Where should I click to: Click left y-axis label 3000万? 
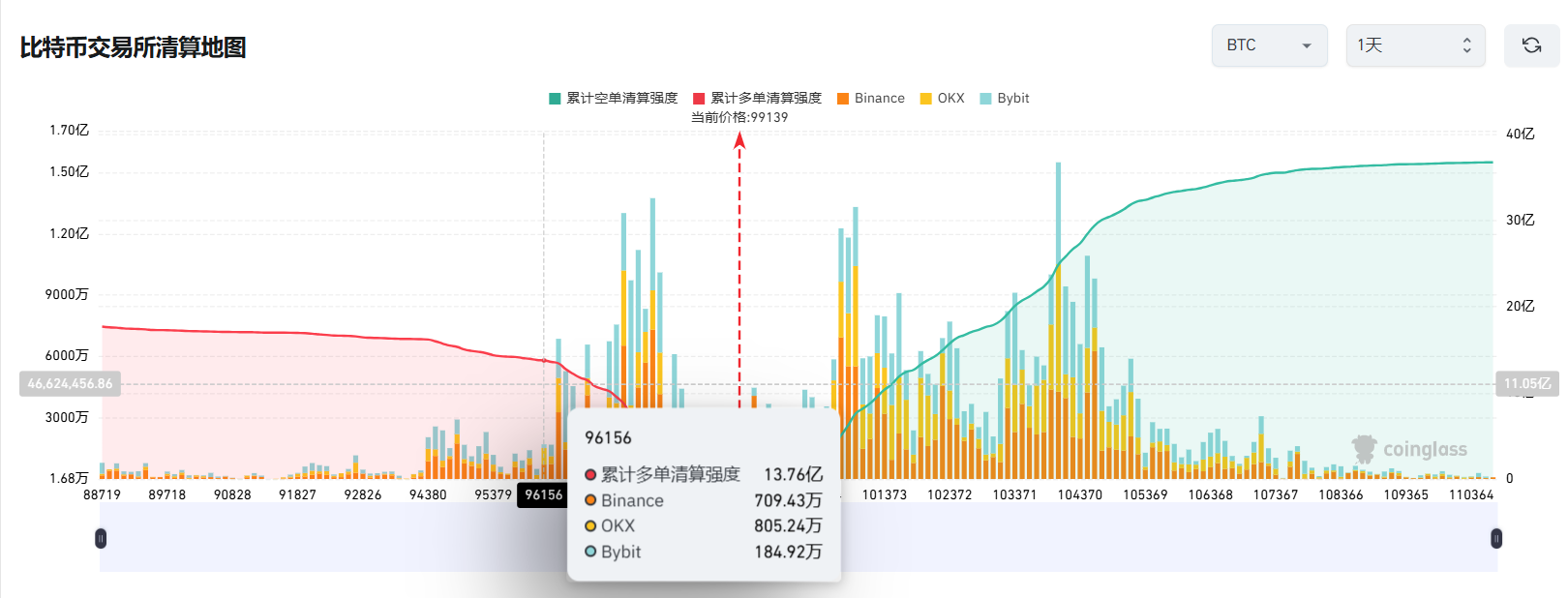(x=67, y=417)
